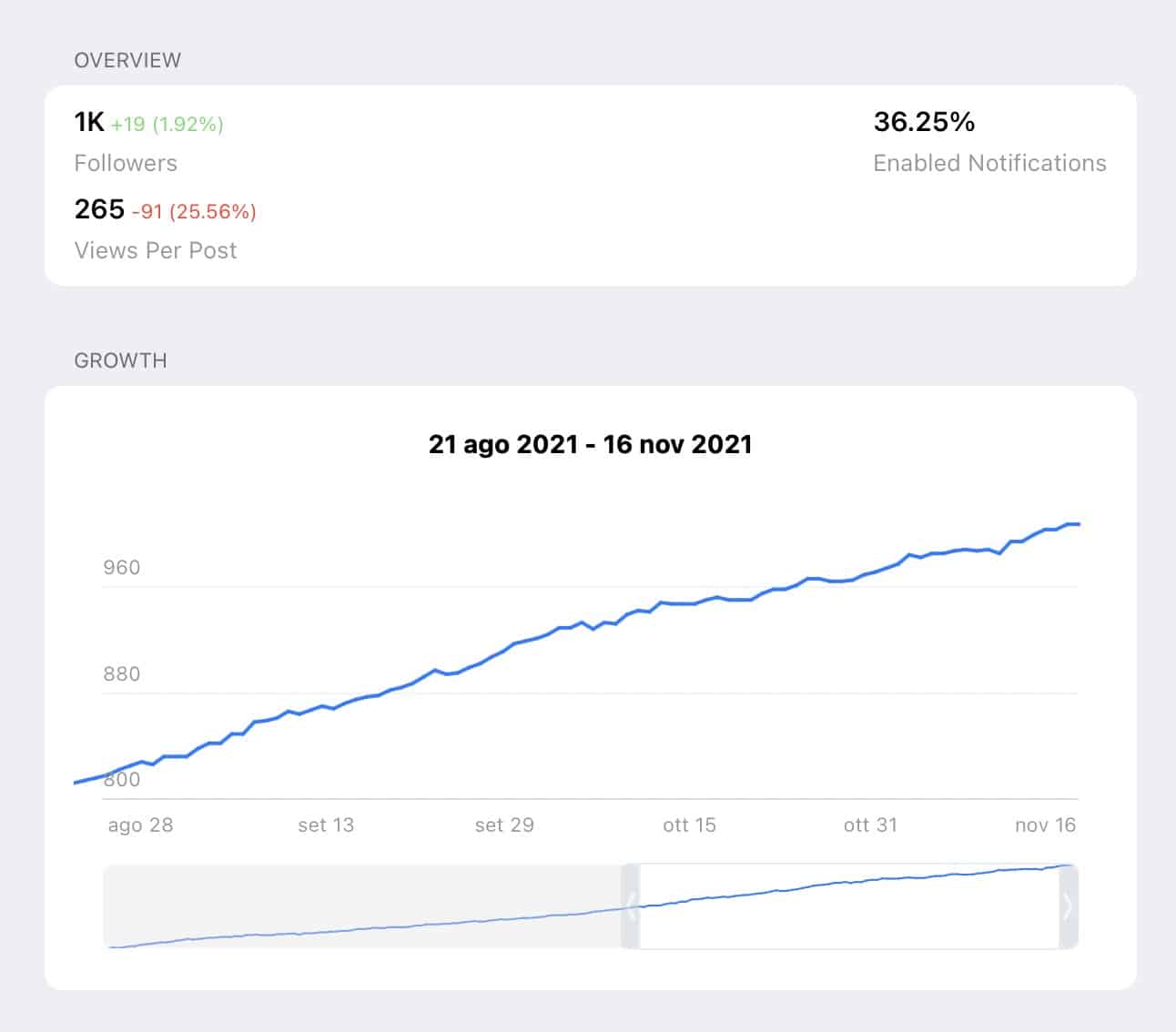Select the ago 28 date on the chart axis
Screen dimensions: 1176x1032
pos(140,825)
